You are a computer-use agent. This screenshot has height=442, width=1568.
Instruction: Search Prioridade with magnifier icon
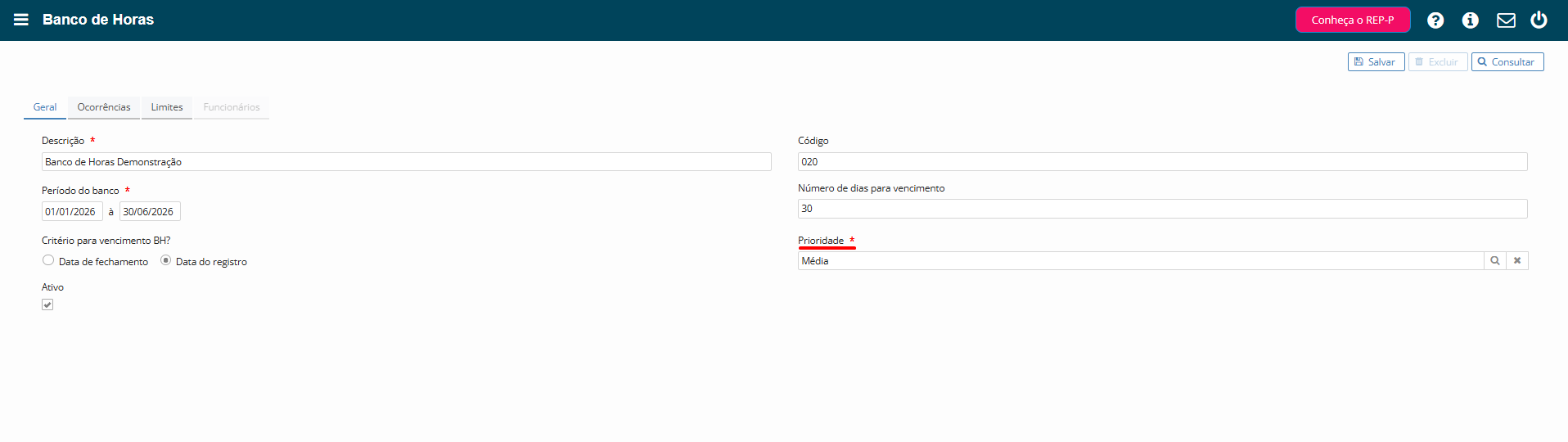click(x=1495, y=260)
